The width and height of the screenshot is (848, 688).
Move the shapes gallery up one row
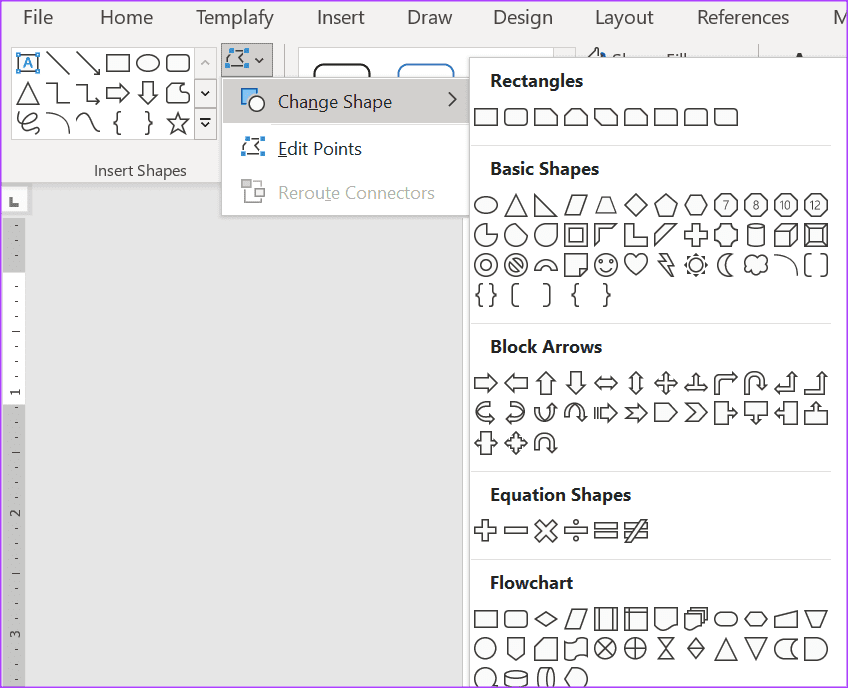[x=206, y=63]
